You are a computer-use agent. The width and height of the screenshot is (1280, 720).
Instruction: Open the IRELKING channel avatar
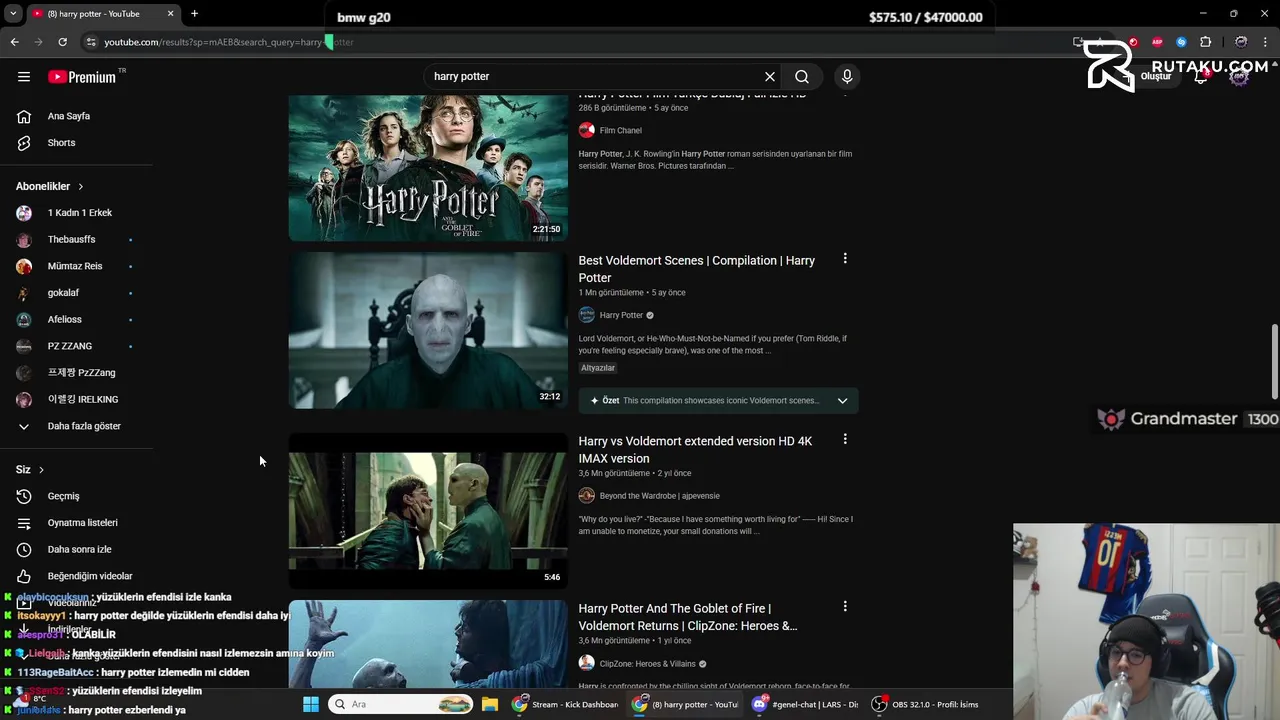click(24, 399)
